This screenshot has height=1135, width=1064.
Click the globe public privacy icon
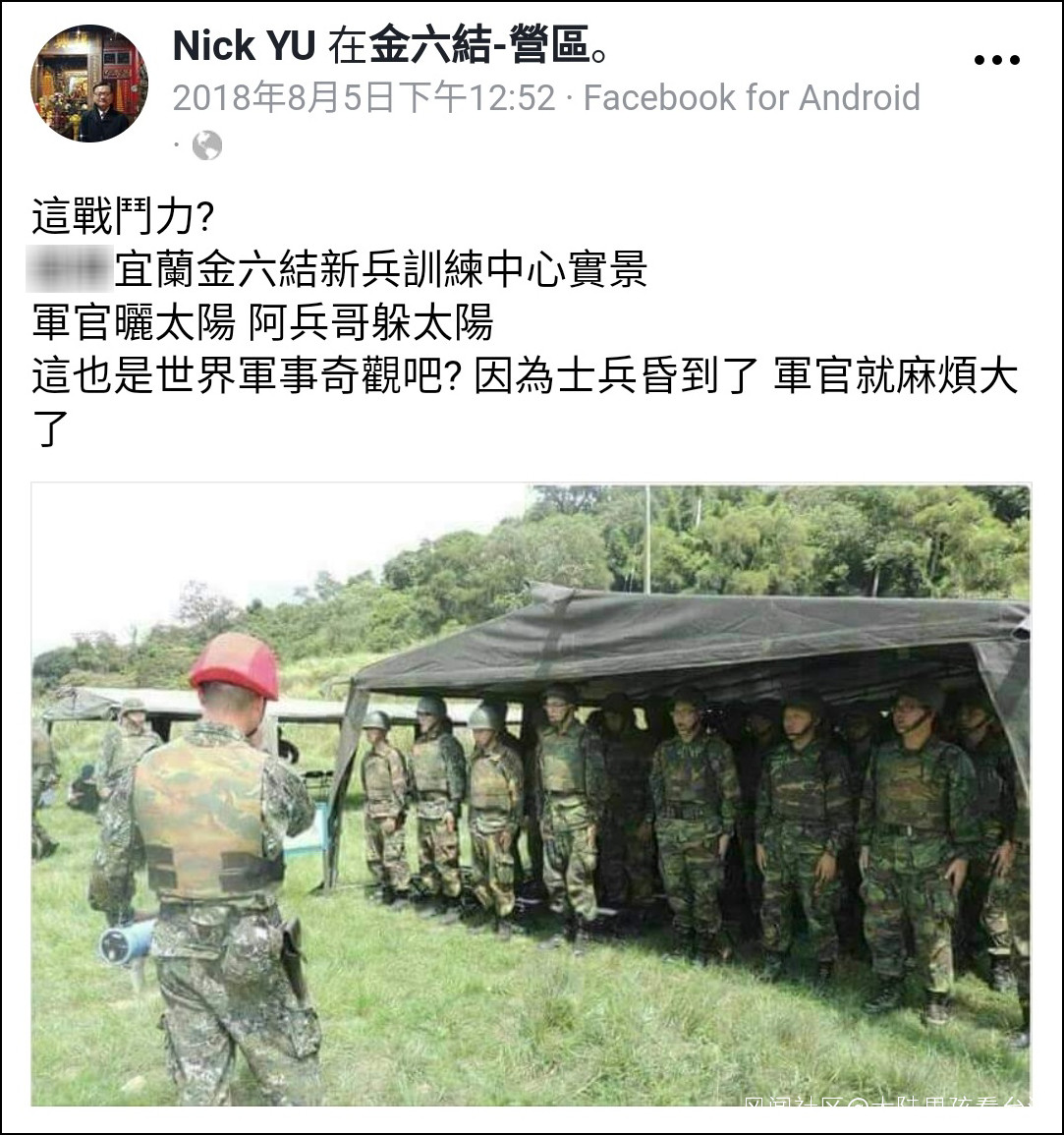pyautogui.click(x=207, y=145)
